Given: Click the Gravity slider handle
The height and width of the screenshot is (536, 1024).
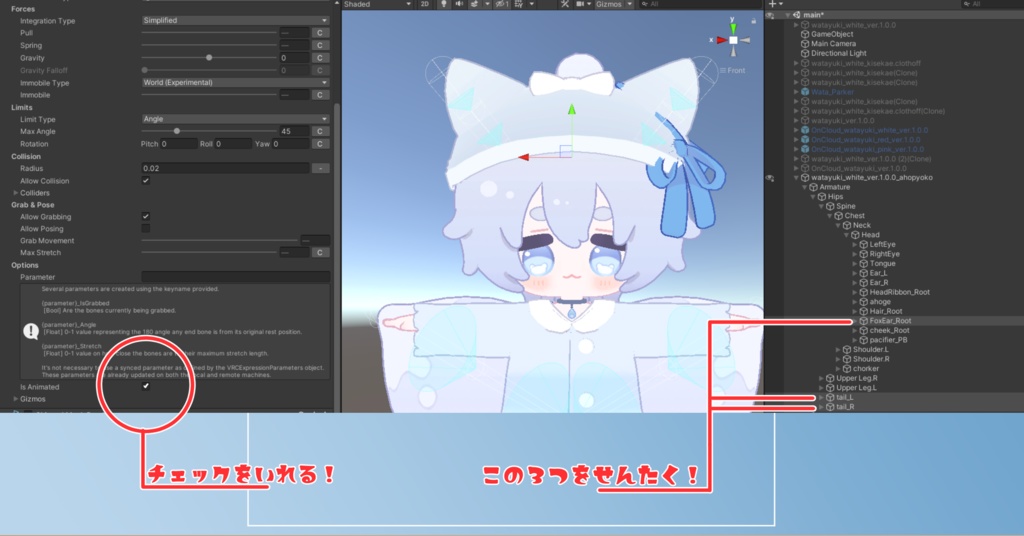Looking at the screenshot, I should pyautogui.click(x=209, y=57).
